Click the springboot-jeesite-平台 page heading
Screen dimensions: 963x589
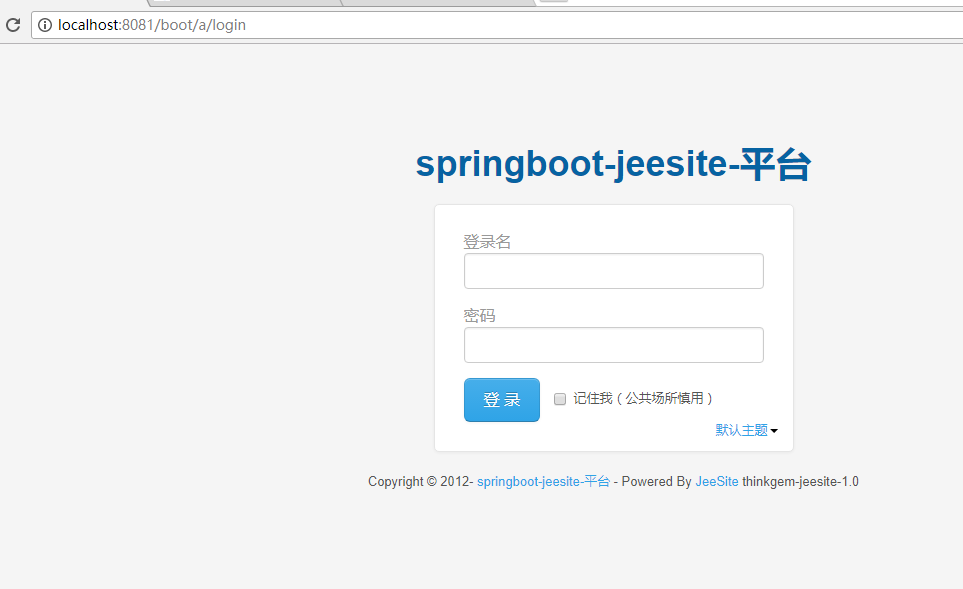614,164
